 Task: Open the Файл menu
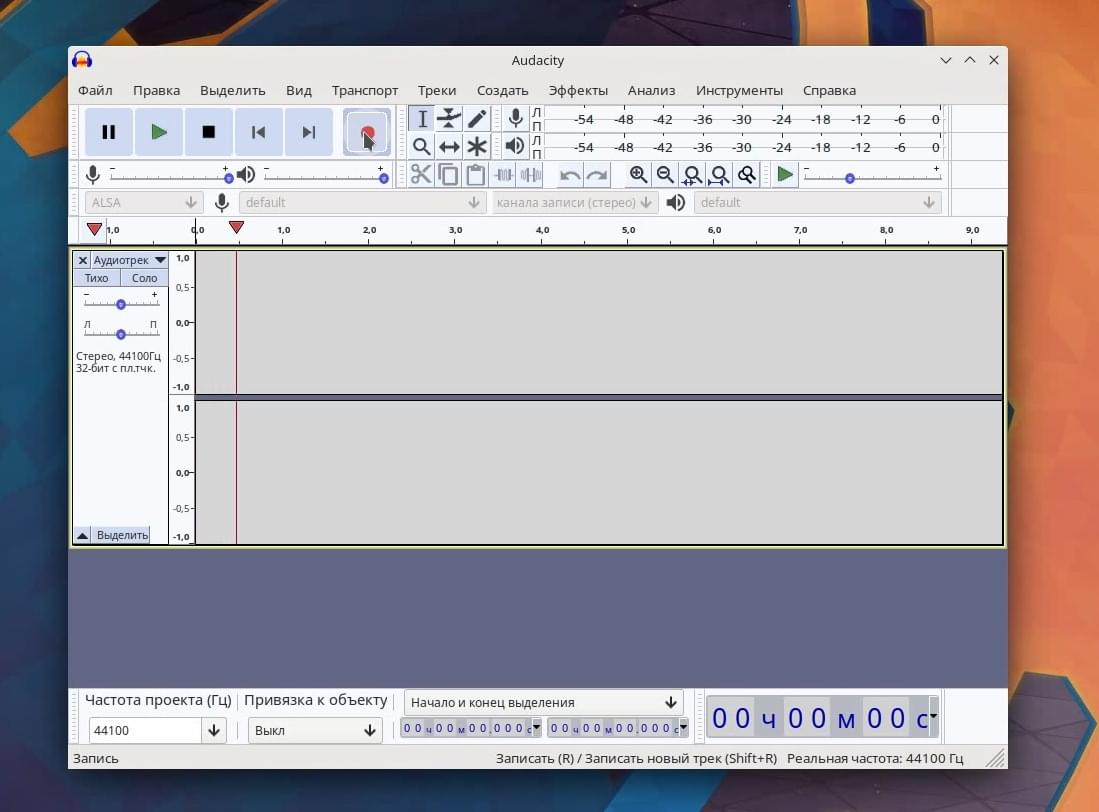coord(95,90)
